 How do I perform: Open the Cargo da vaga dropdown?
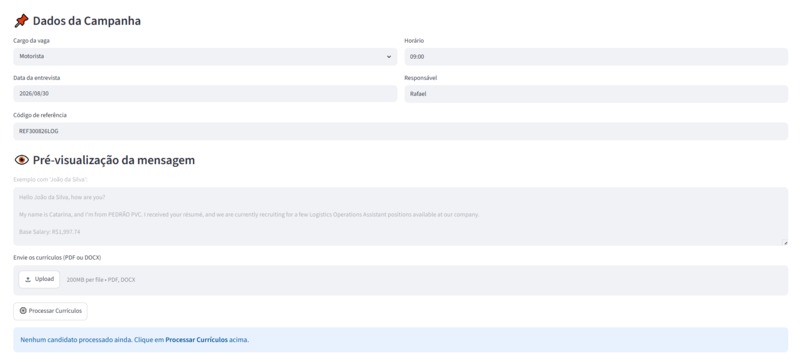pos(205,57)
